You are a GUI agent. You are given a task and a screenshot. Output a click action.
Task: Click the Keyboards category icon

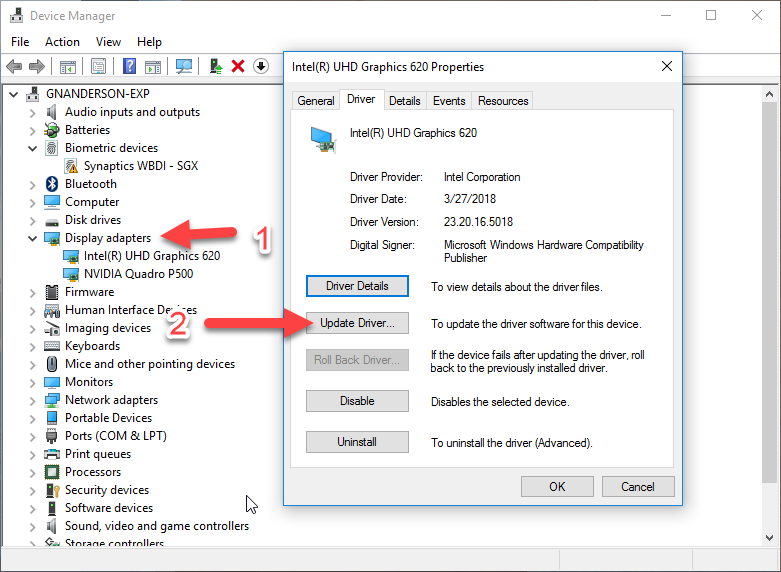[x=52, y=346]
